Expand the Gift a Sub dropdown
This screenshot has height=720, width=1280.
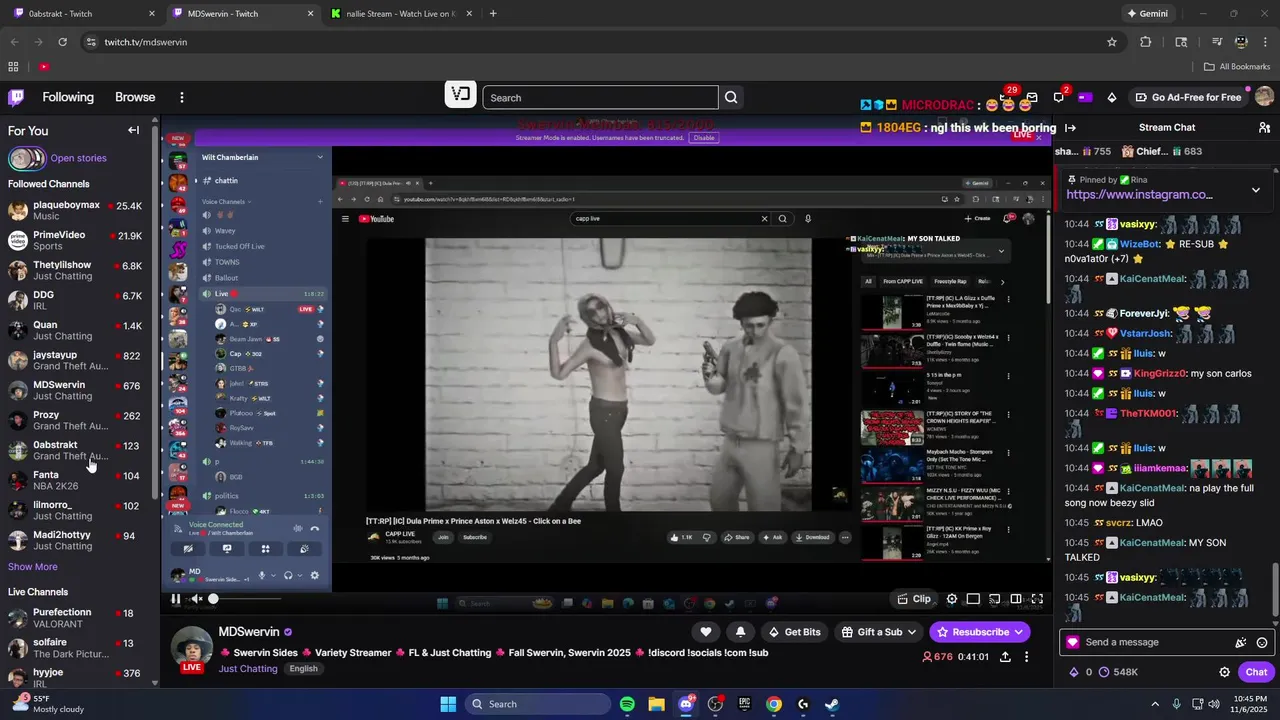tap(880, 632)
